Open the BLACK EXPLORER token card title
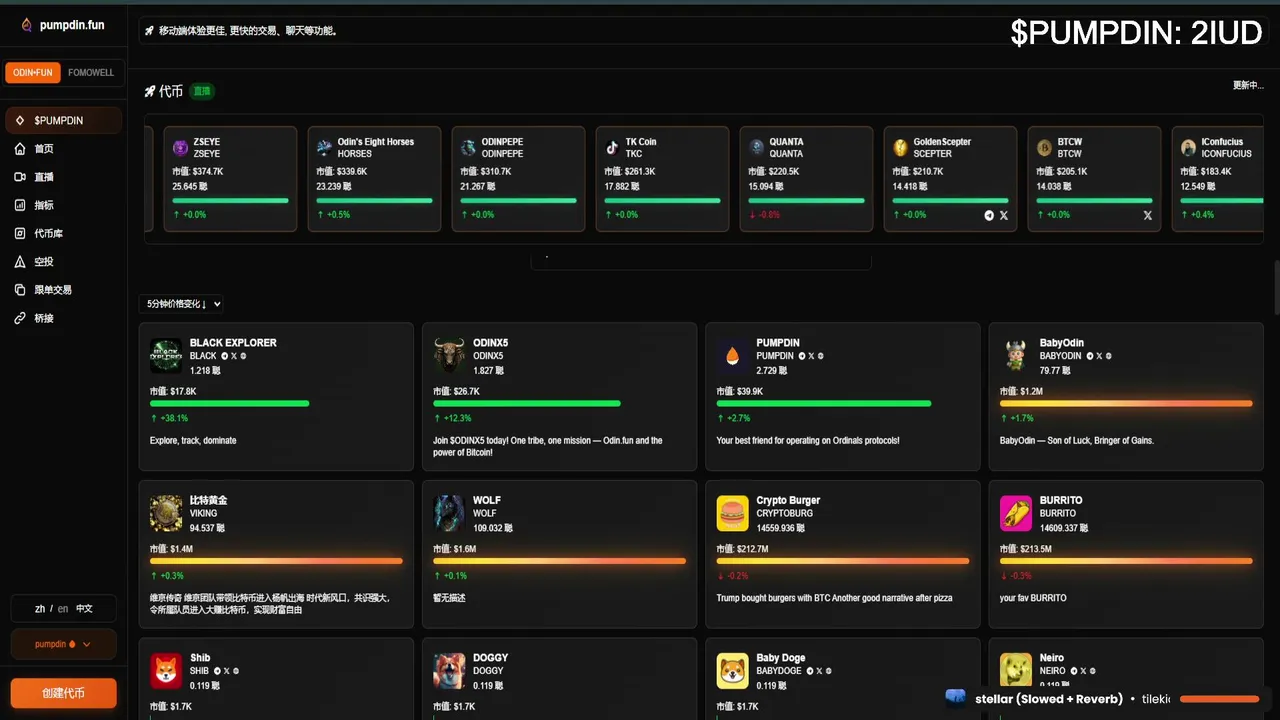This screenshot has height=720, width=1280. tap(233, 343)
